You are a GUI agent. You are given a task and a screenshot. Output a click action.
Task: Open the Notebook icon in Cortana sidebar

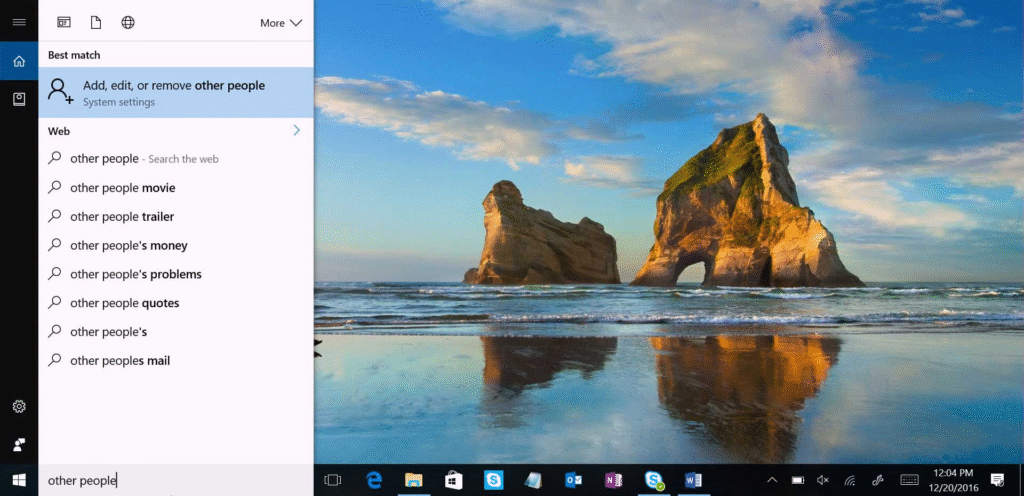point(19,99)
